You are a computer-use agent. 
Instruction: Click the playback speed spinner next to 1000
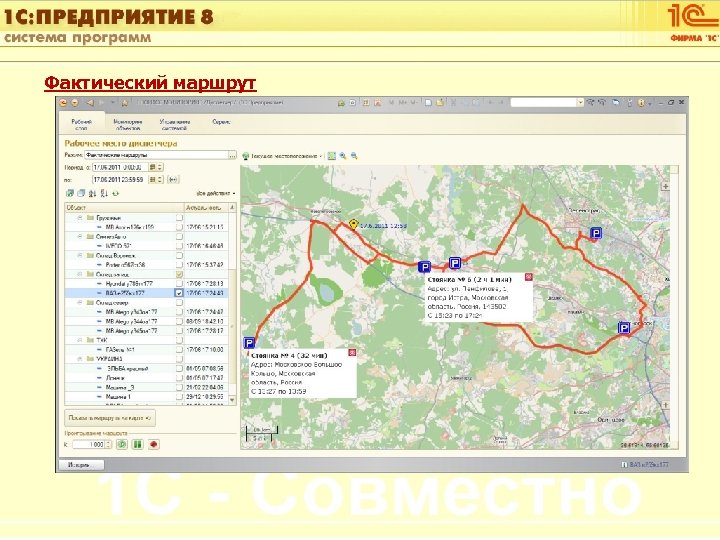[x=108, y=444]
